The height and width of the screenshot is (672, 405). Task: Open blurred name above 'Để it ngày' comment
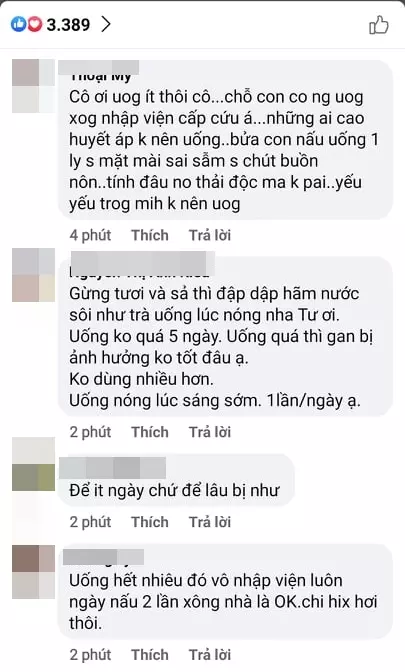click(x=113, y=468)
